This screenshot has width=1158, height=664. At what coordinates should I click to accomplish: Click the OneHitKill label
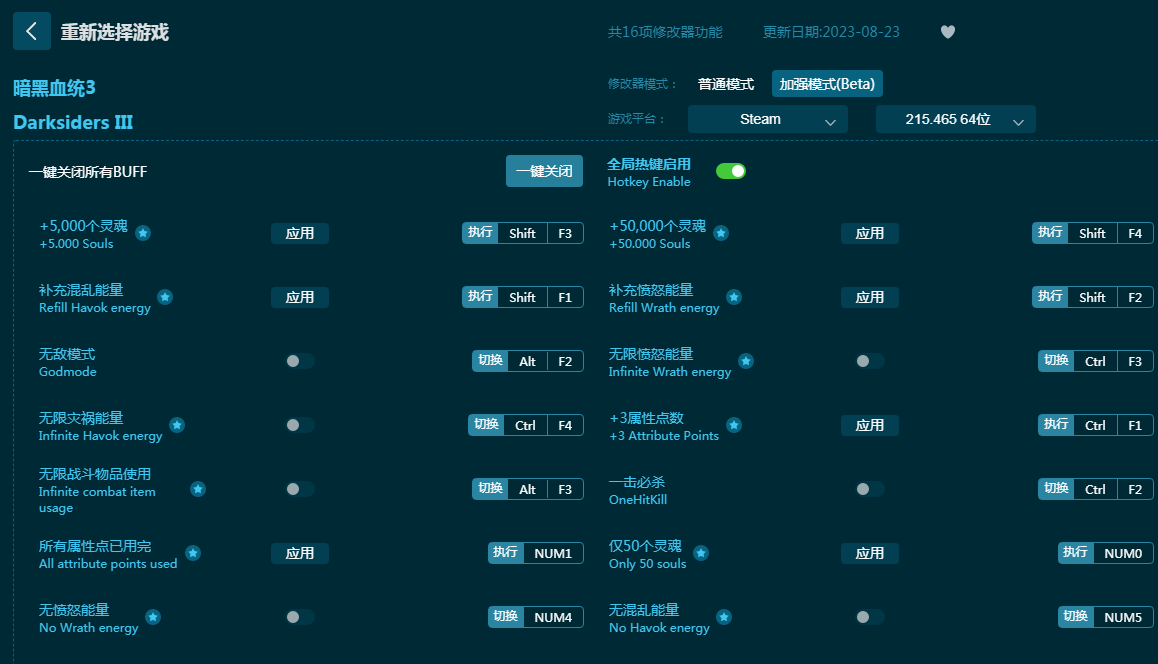[x=638, y=499]
